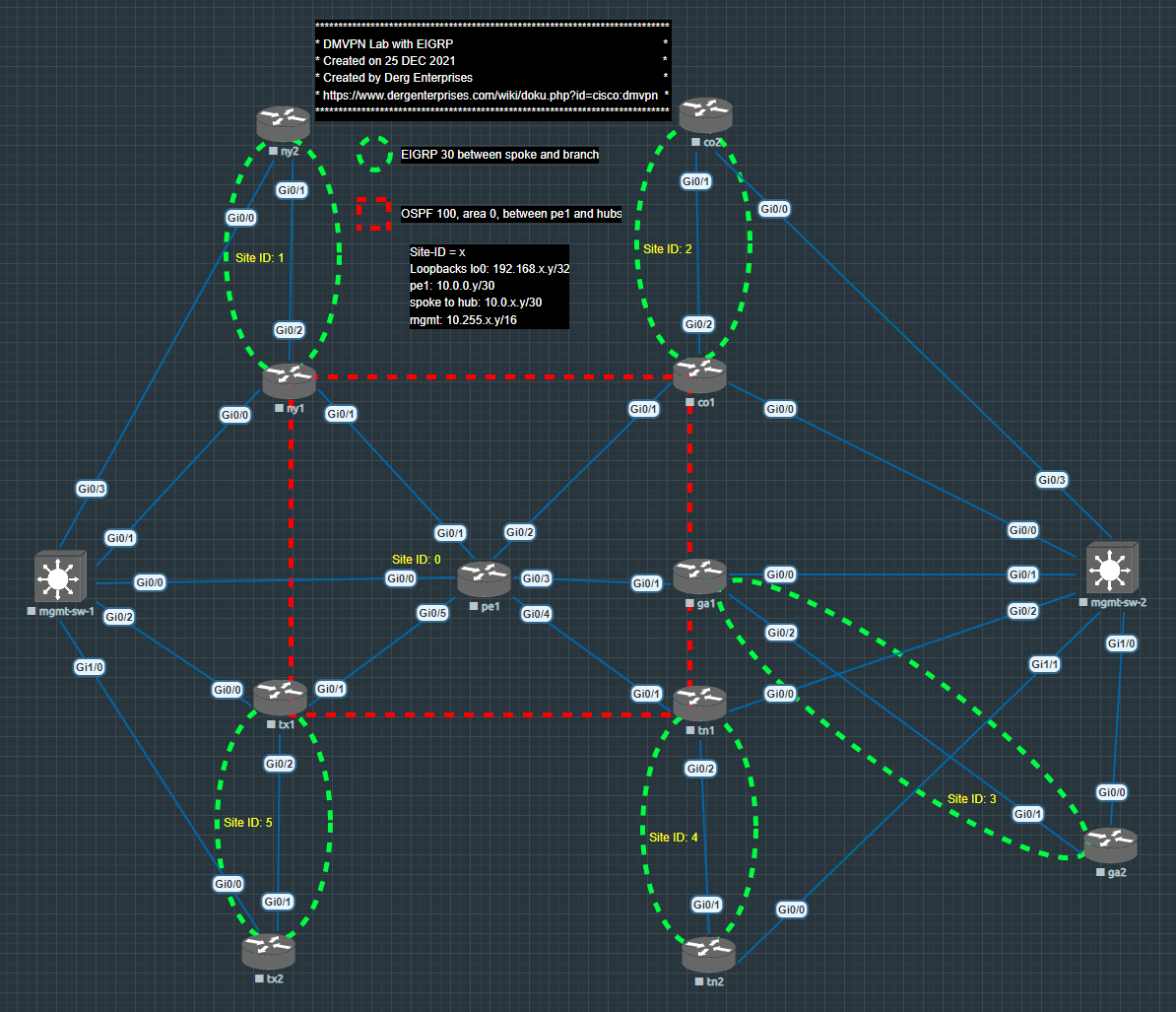Select the mgmt-sw-1 switch icon
The width and height of the screenshot is (1176, 1012).
(59, 577)
